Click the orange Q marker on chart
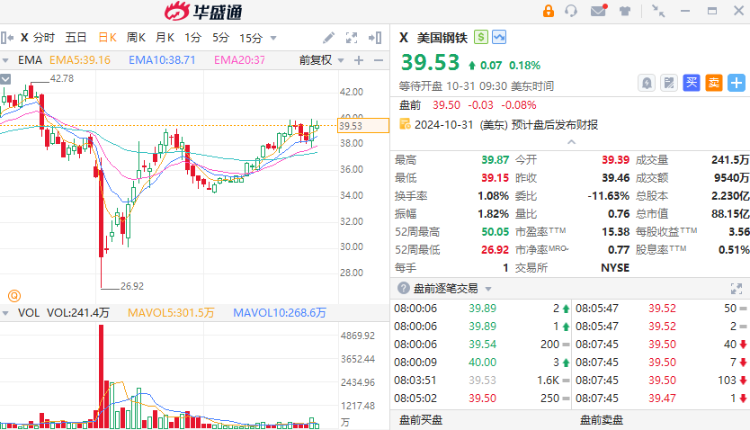The image size is (750, 430). 14,296
